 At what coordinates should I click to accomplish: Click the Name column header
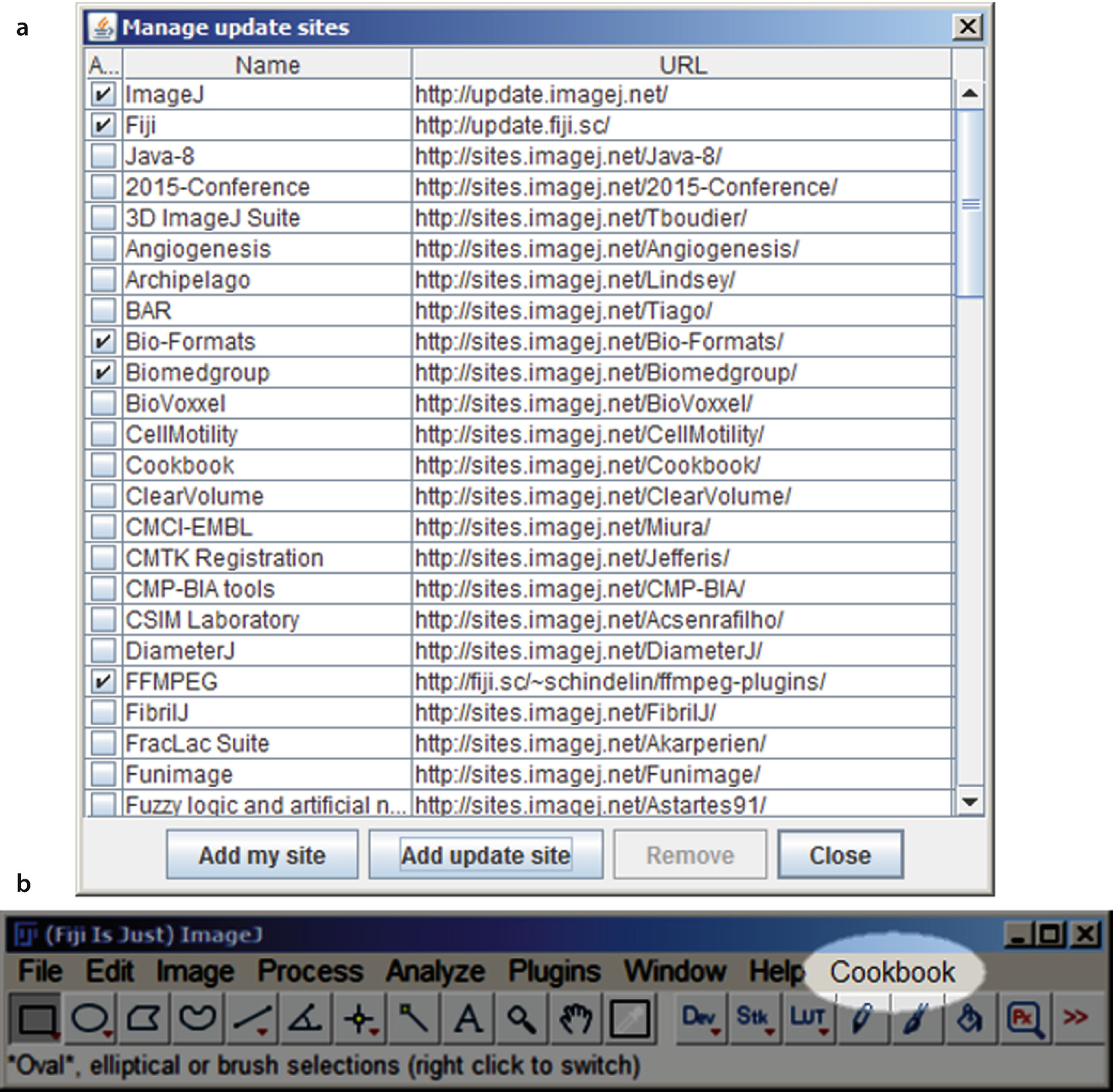pos(267,65)
